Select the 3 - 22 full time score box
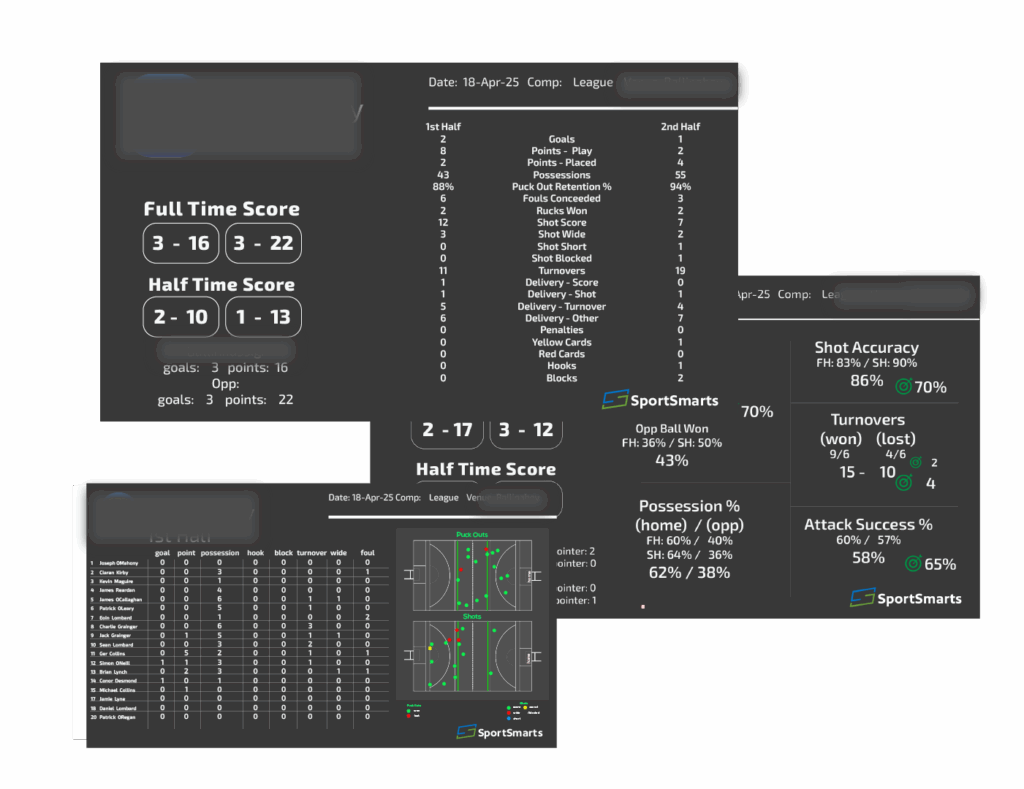 point(263,244)
